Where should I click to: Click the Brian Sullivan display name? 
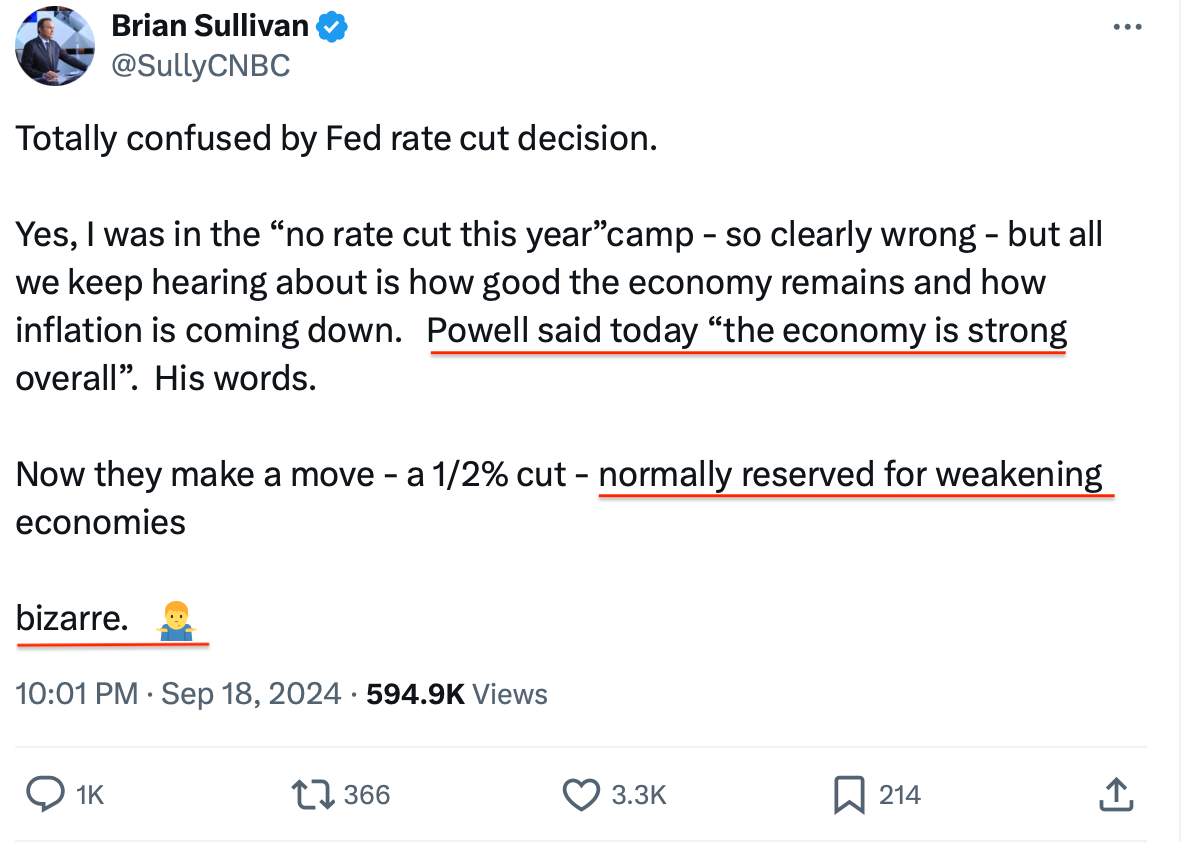pyautogui.click(x=210, y=27)
